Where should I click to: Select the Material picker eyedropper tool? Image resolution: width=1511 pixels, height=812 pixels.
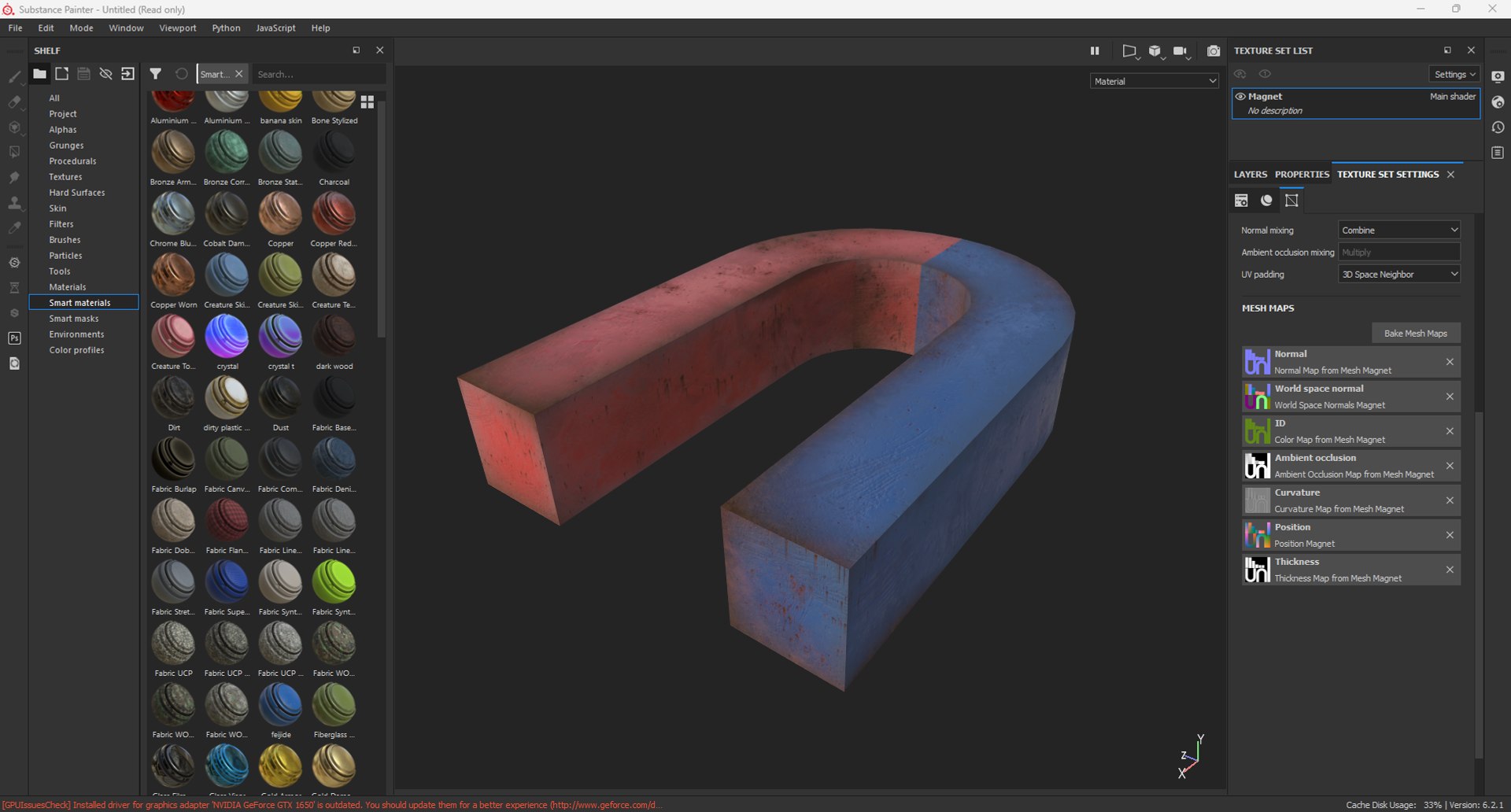pyautogui.click(x=14, y=228)
